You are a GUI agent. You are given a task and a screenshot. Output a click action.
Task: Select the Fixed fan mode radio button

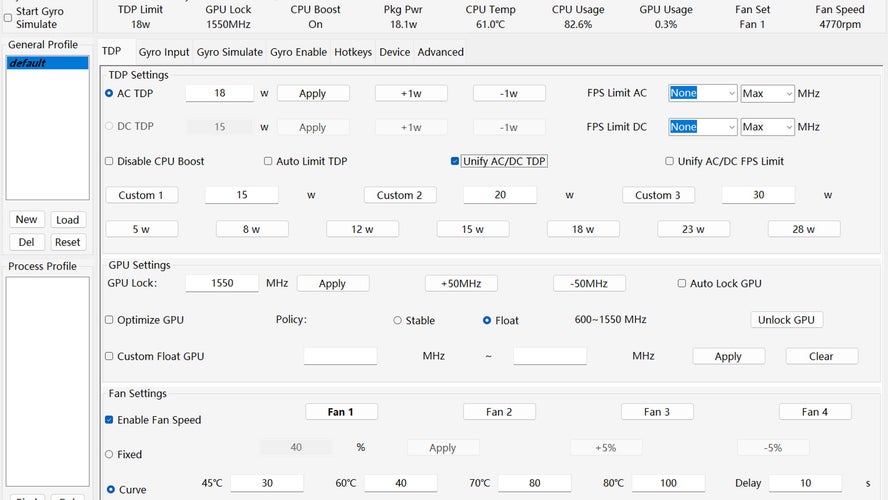(x=109, y=454)
